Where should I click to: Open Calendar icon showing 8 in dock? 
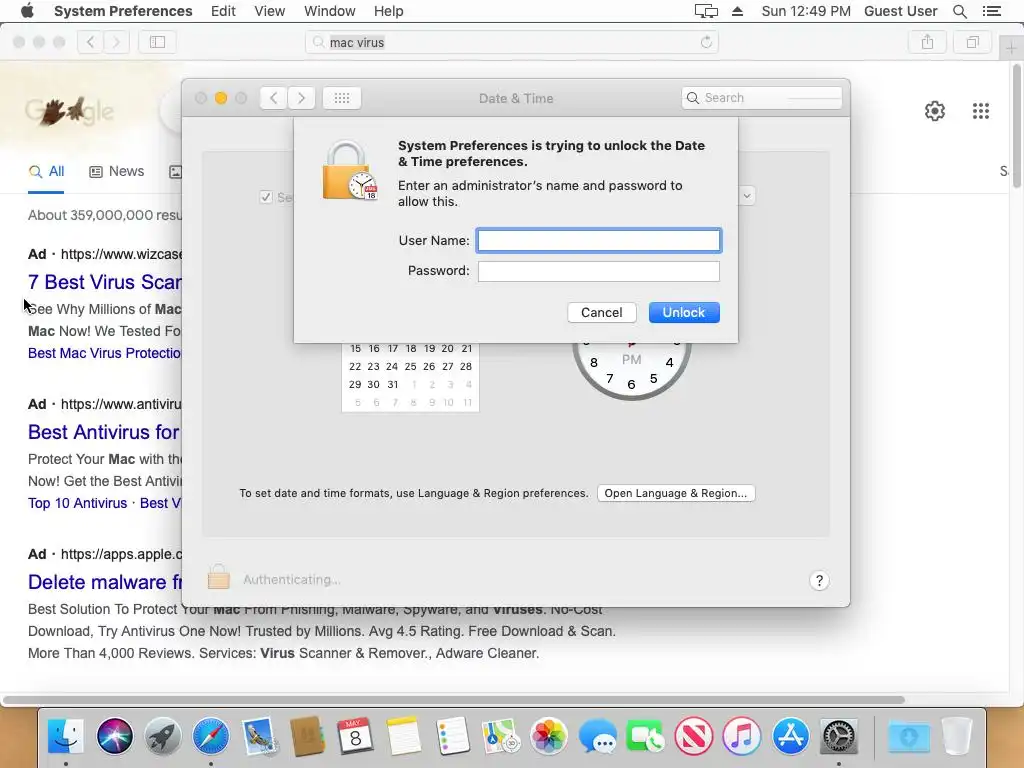tap(355, 736)
